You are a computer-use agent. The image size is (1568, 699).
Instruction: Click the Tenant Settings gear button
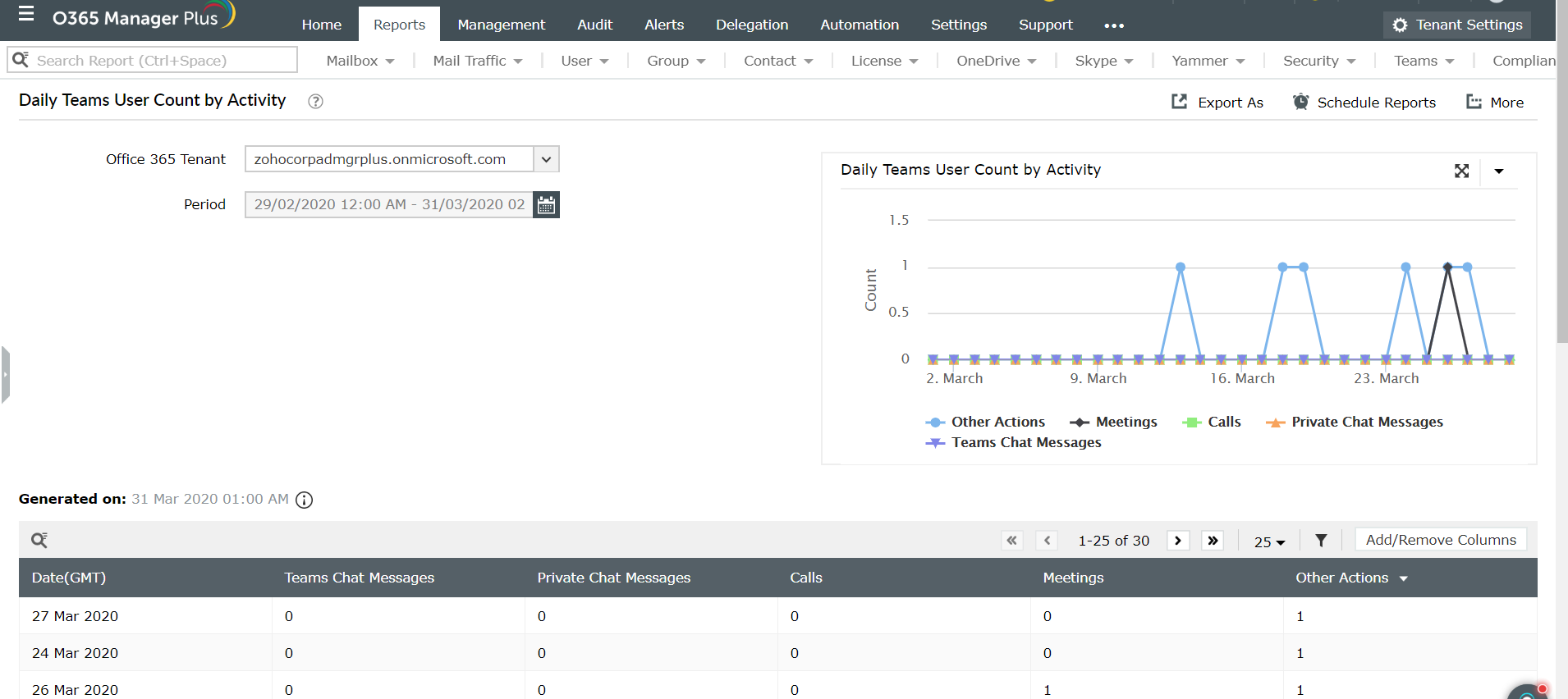[x=1458, y=25]
